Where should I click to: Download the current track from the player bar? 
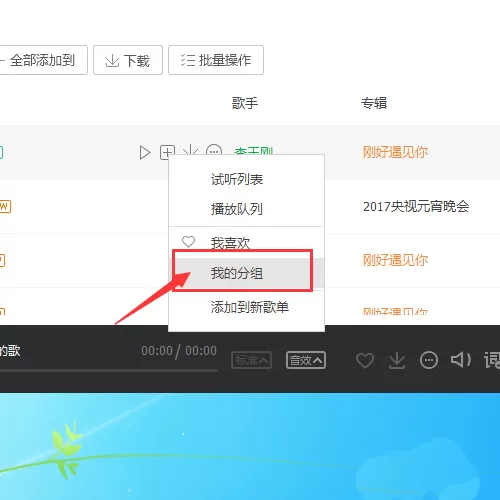click(397, 360)
